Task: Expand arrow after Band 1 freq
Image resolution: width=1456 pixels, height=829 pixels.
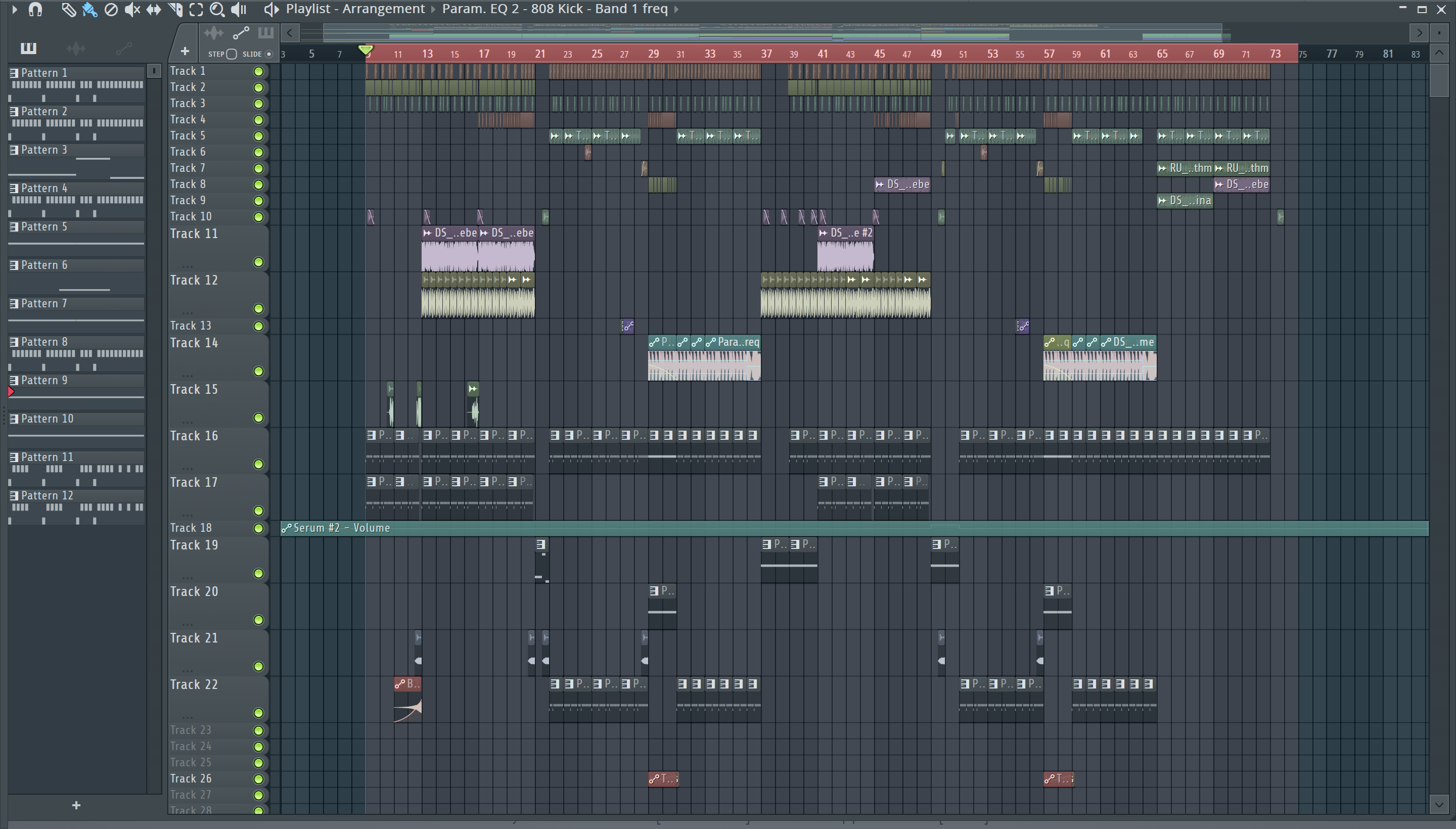Action: tap(676, 9)
